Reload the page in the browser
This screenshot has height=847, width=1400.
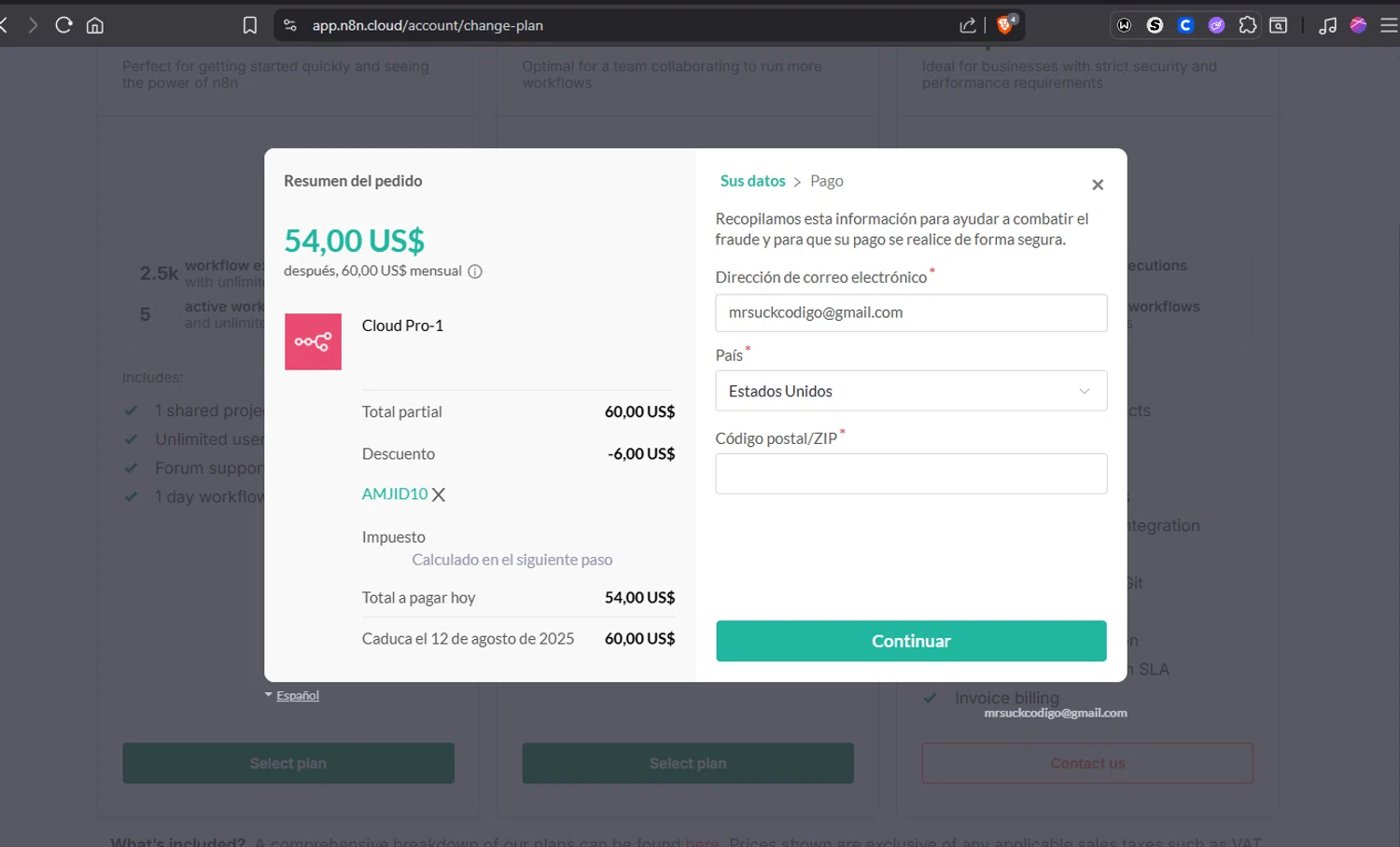[x=63, y=25]
